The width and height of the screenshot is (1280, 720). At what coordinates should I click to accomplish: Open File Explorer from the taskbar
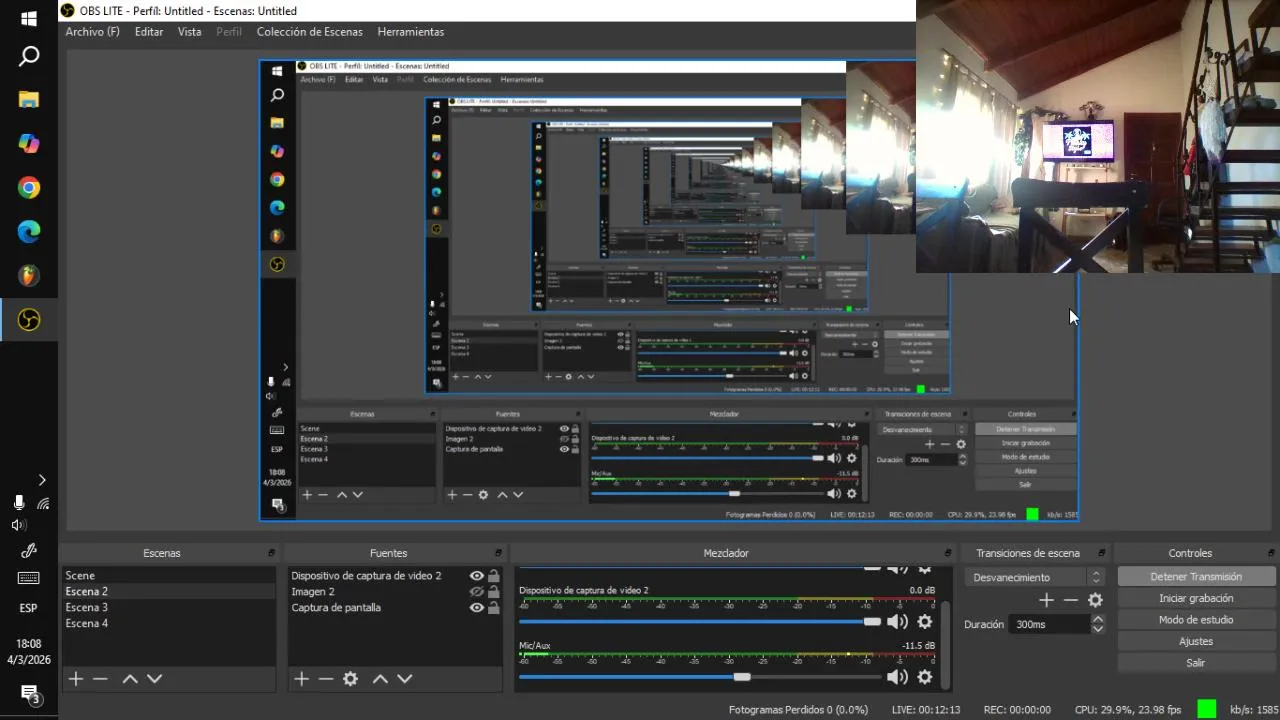[29, 99]
